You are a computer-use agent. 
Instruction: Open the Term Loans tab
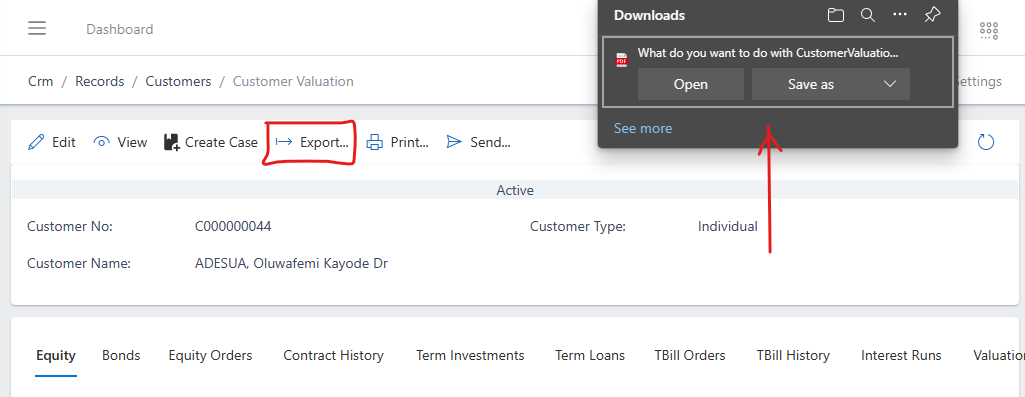(x=590, y=356)
